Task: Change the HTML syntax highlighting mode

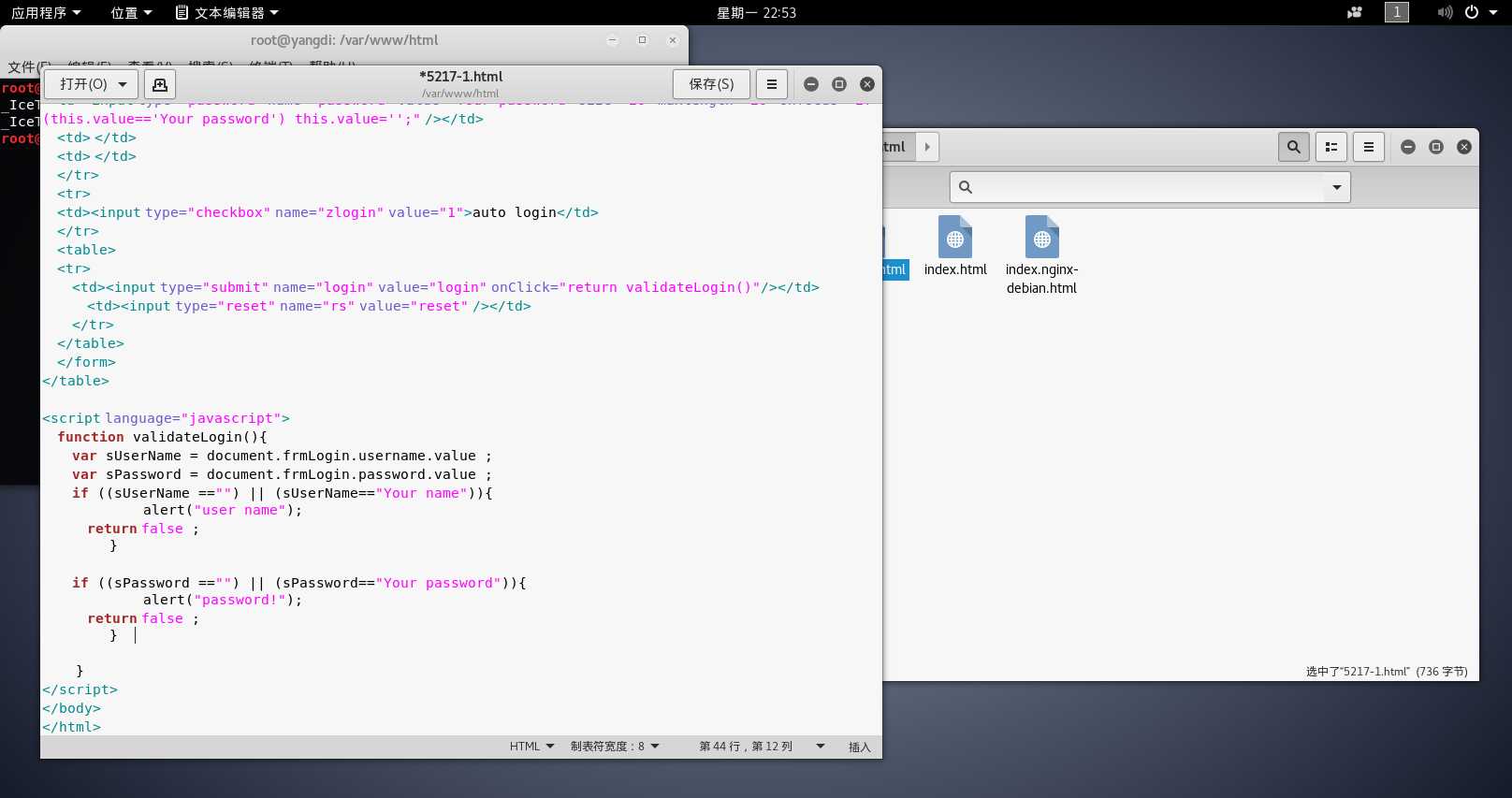Action: point(531,747)
